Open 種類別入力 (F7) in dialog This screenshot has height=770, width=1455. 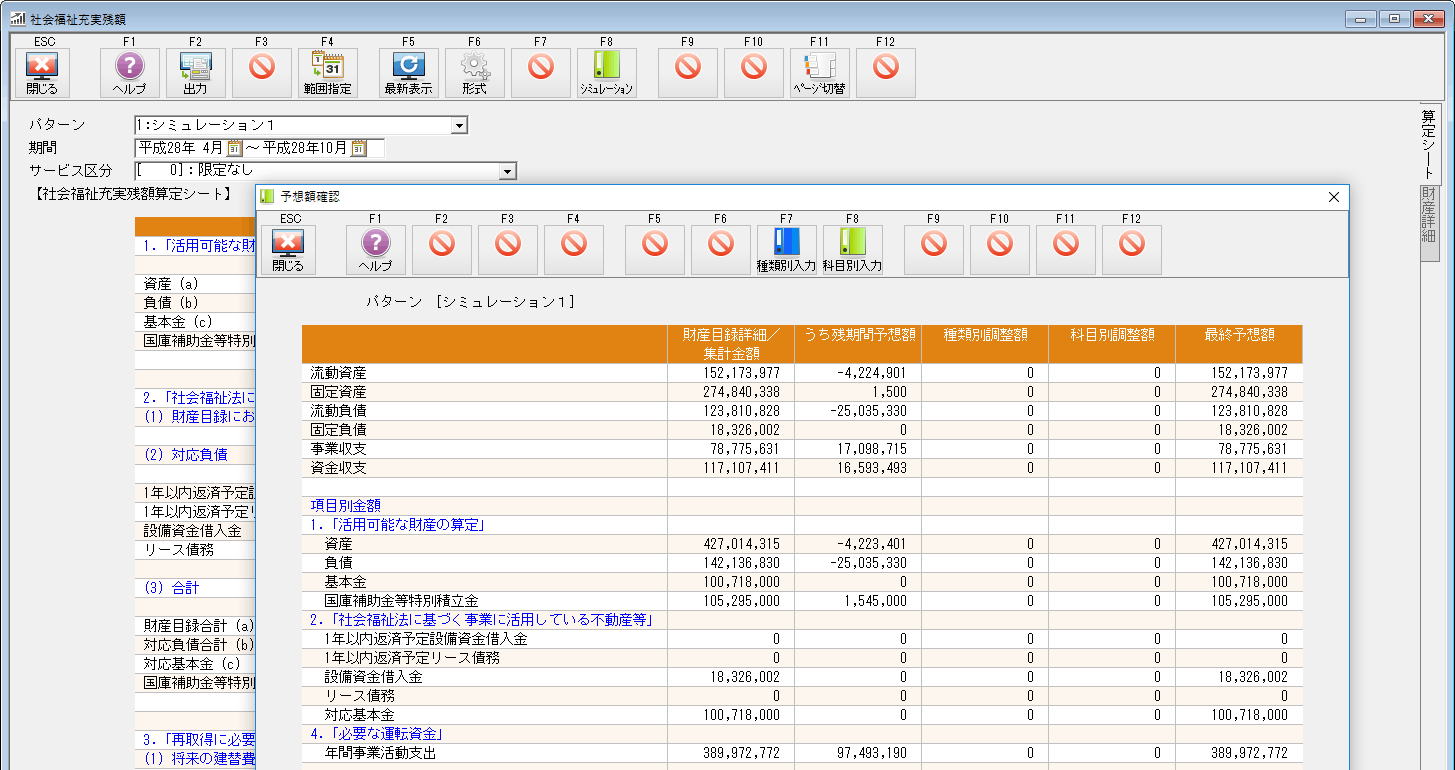click(787, 249)
